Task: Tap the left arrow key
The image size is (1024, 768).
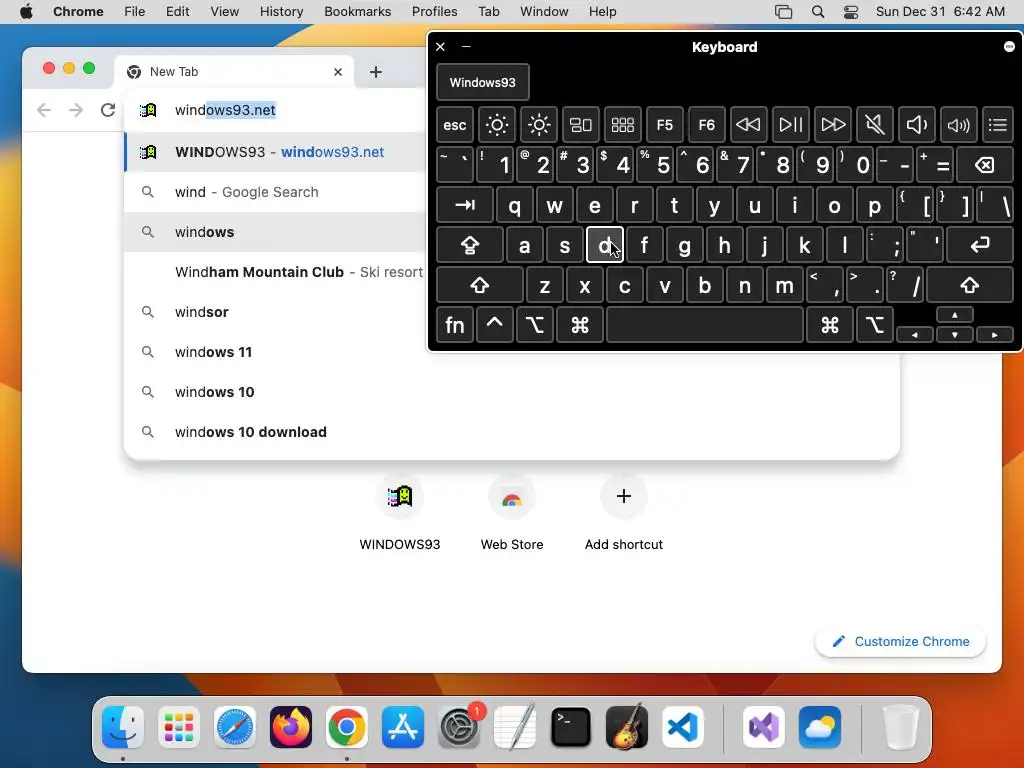Action: (x=914, y=334)
